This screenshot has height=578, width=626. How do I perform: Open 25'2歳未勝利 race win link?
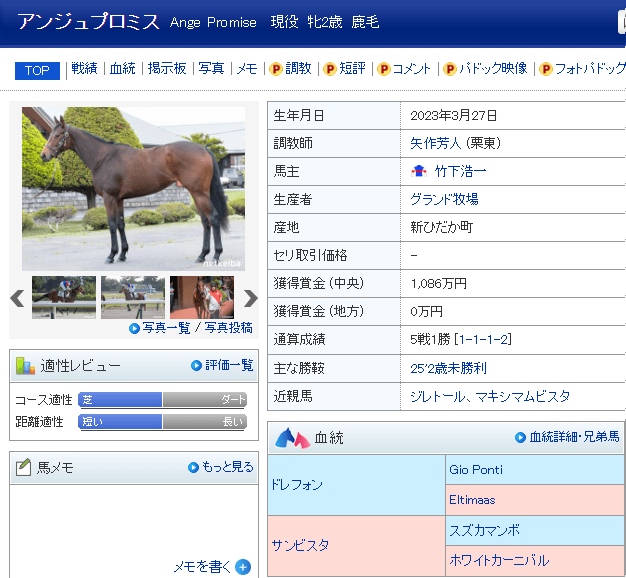click(x=448, y=368)
